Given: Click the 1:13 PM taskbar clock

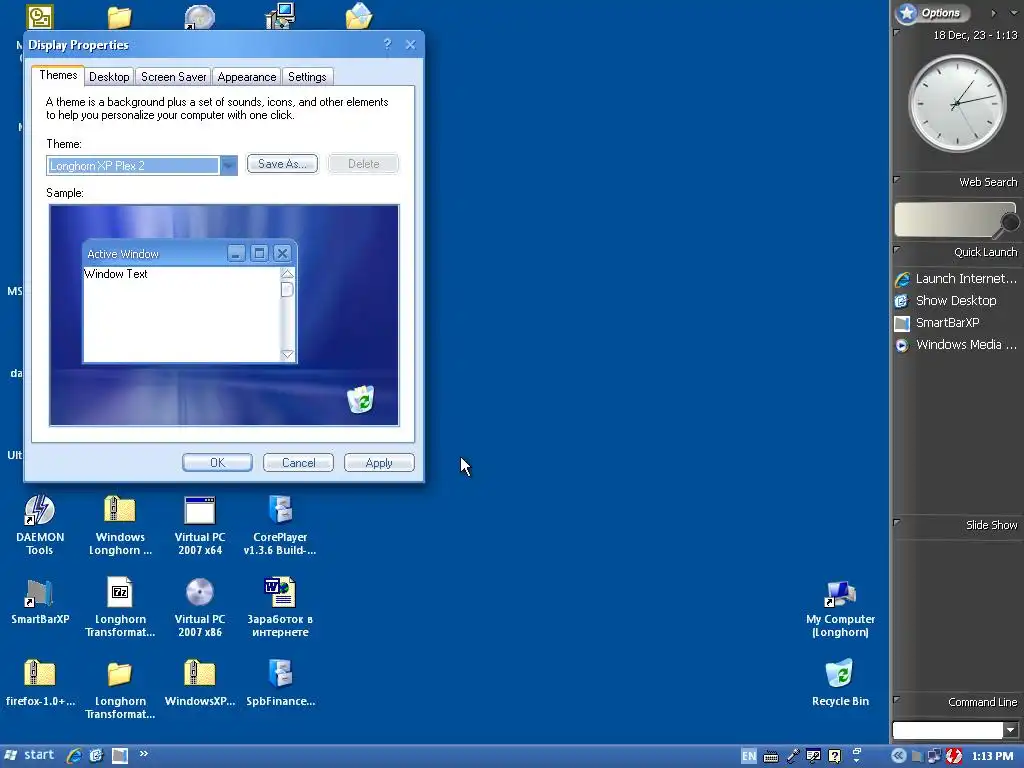Looking at the screenshot, I should point(992,756).
